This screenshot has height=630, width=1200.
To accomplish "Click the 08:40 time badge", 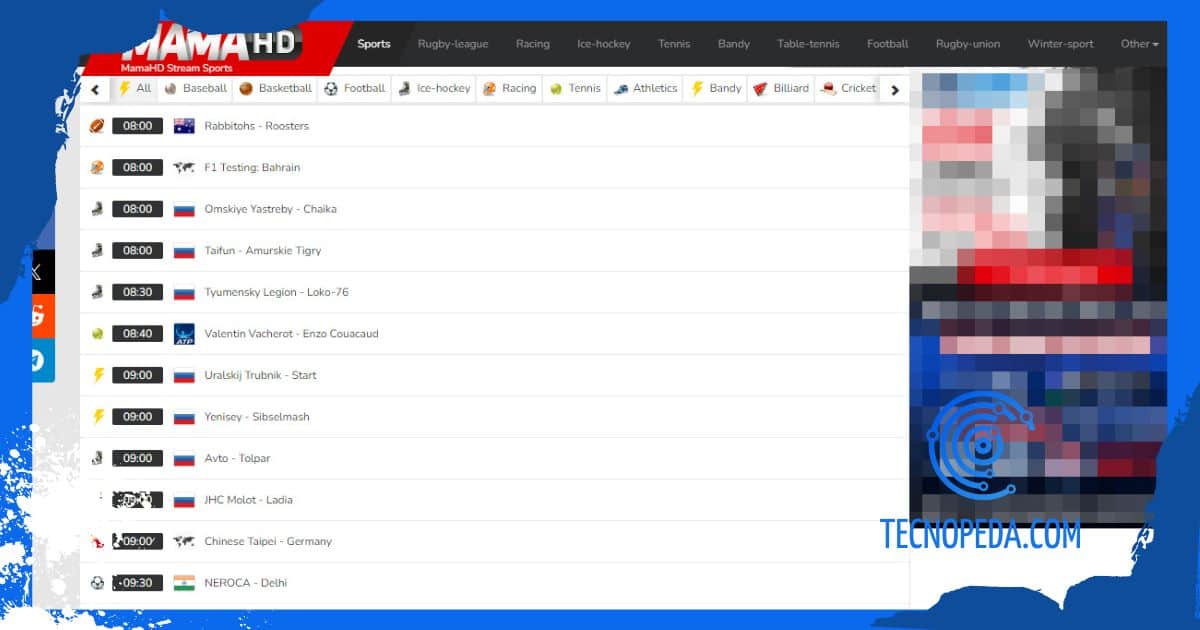I will 137,333.
